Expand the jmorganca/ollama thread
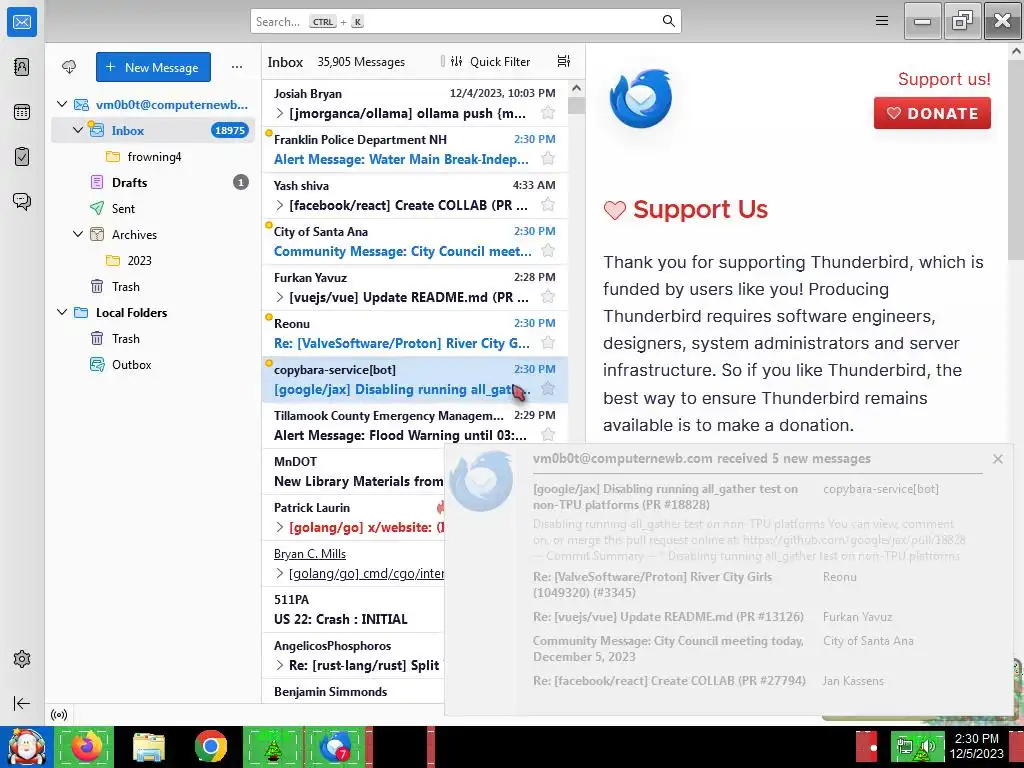 (x=280, y=113)
